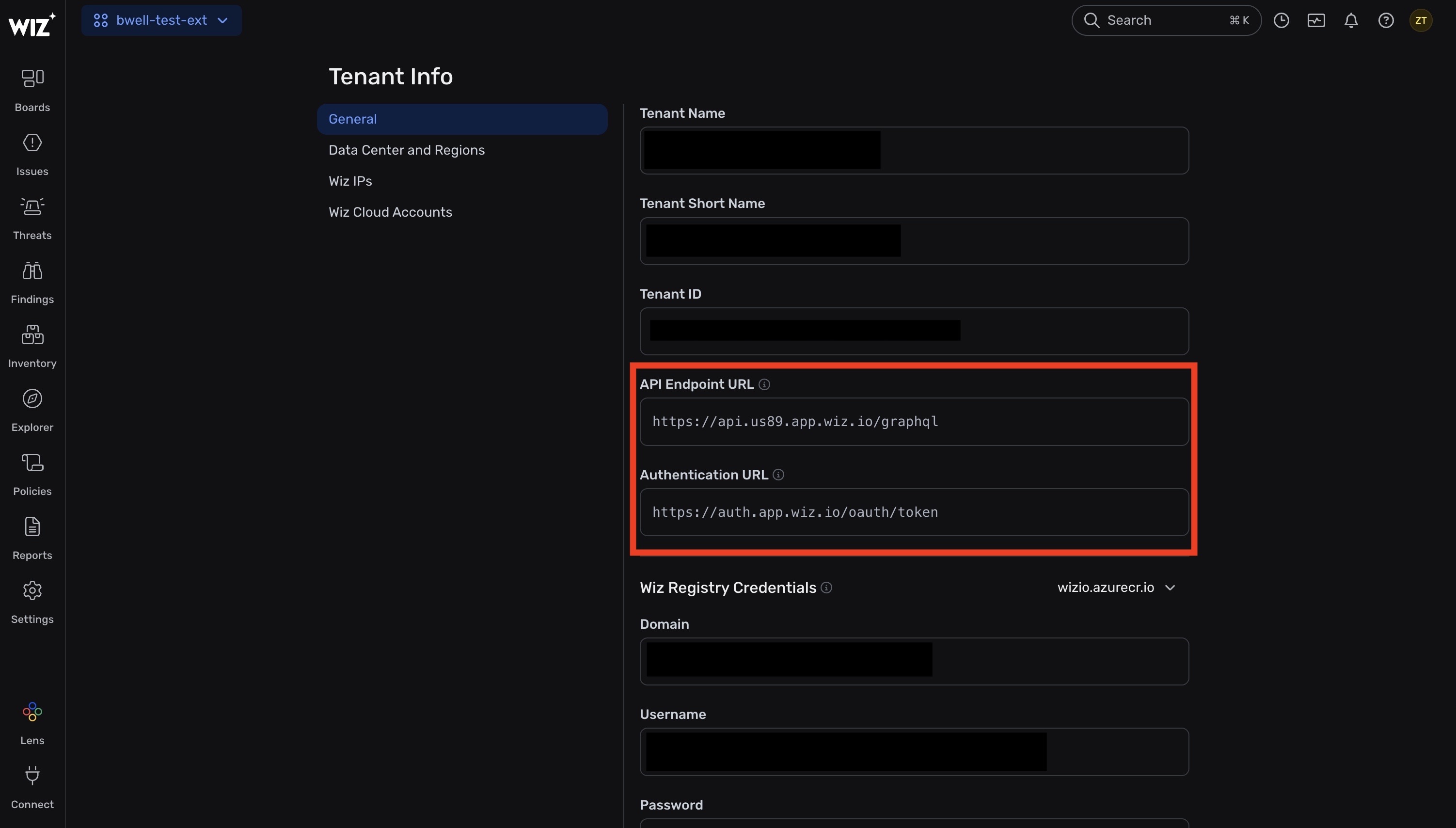This screenshot has width=1456, height=828.
Task: Open the Lens app
Action: 32,723
